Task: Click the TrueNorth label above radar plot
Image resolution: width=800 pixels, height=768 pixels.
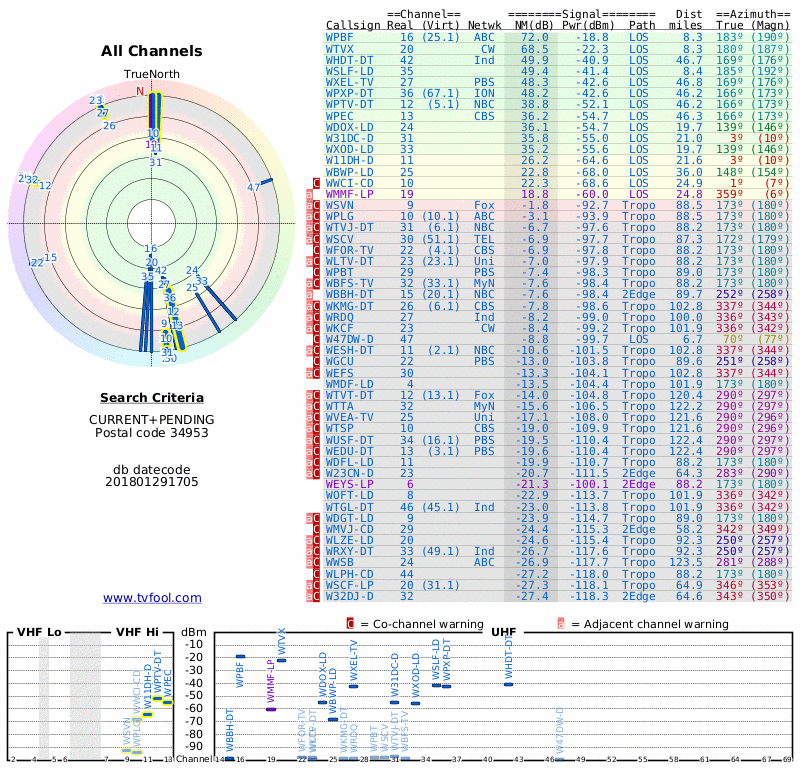Action: [x=152, y=74]
